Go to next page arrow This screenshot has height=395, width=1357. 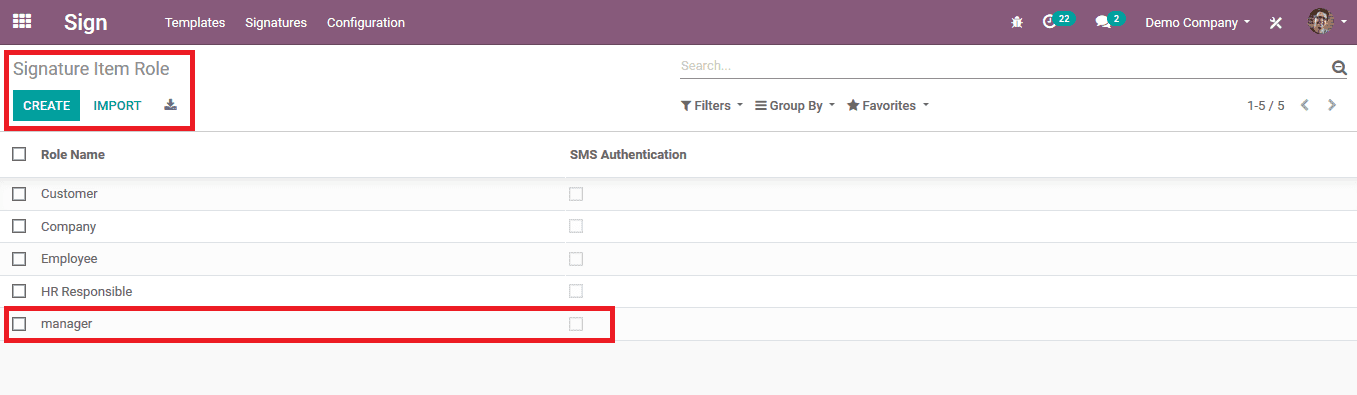pyautogui.click(x=1332, y=105)
